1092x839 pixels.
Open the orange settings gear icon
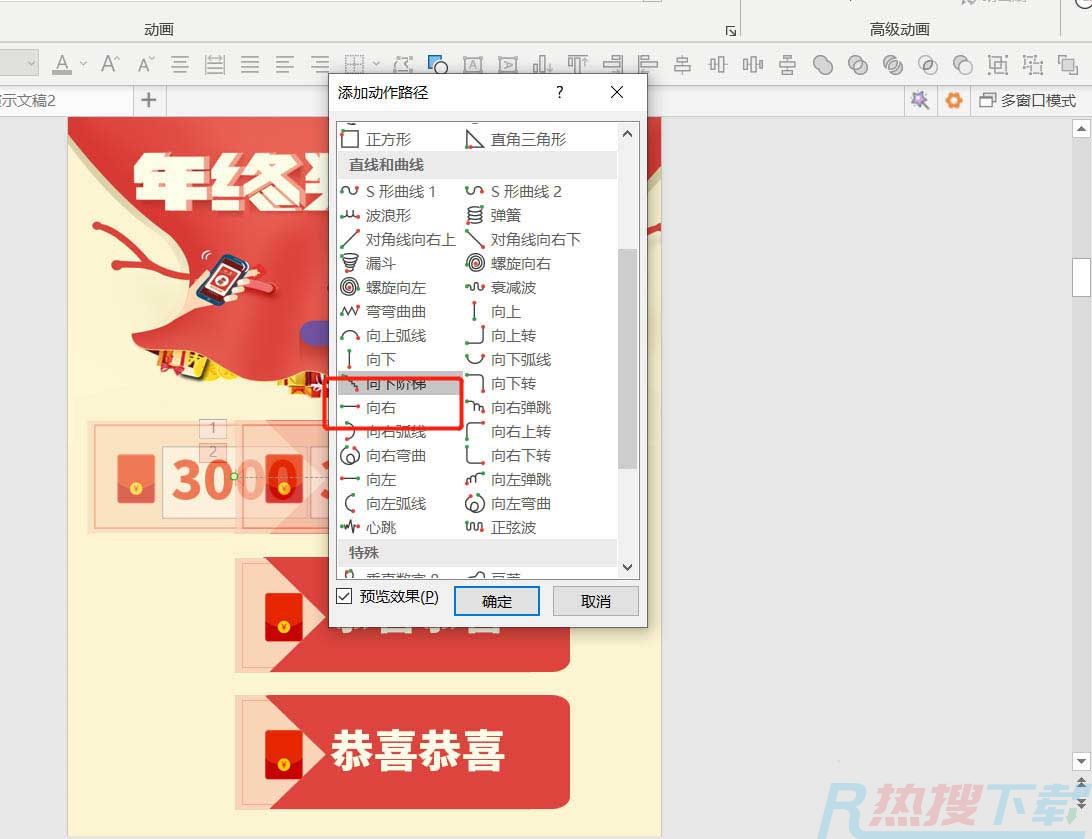tap(955, 100)
